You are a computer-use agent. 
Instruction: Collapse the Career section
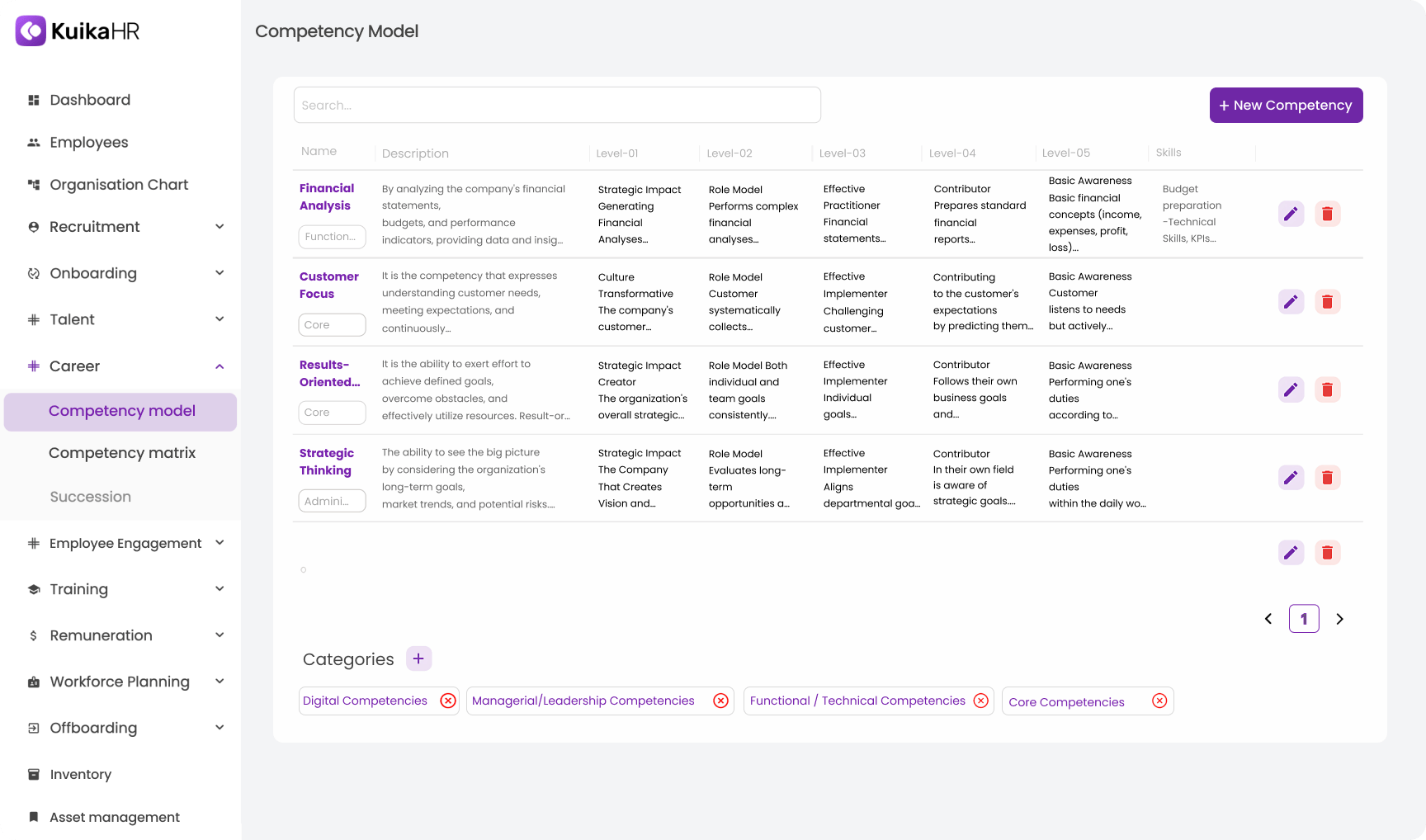coord(220,366)
